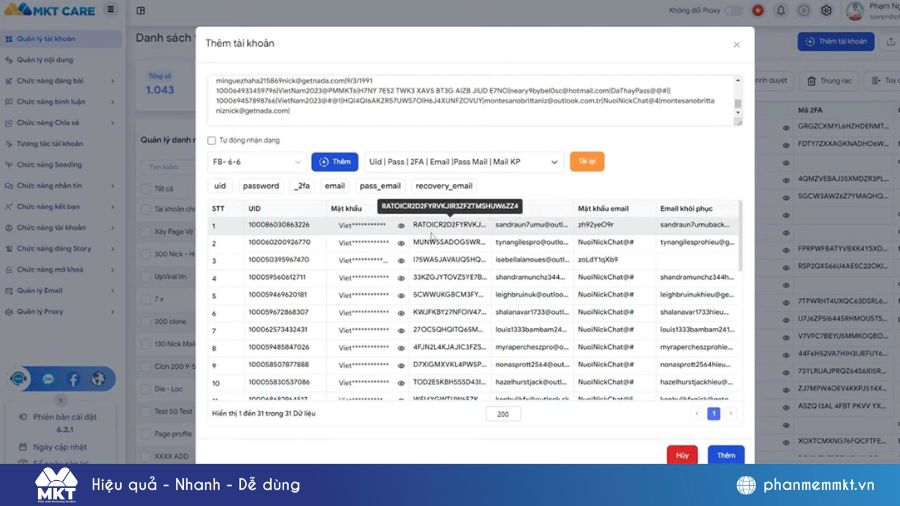
Task: Click the page size field showing 200
Action: tap(503, 414)
